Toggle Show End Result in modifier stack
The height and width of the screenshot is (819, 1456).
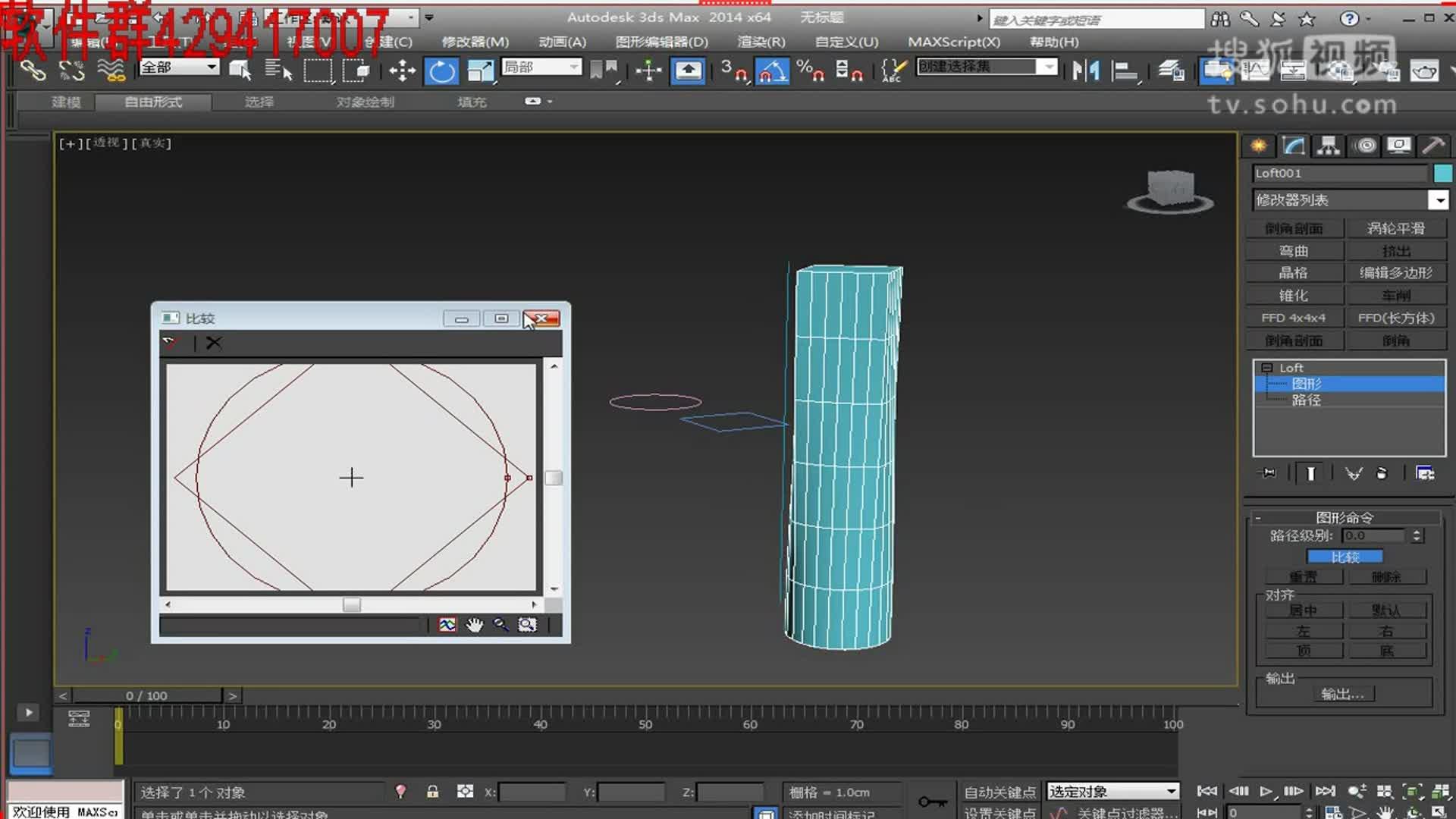(x=1310, y=473)
